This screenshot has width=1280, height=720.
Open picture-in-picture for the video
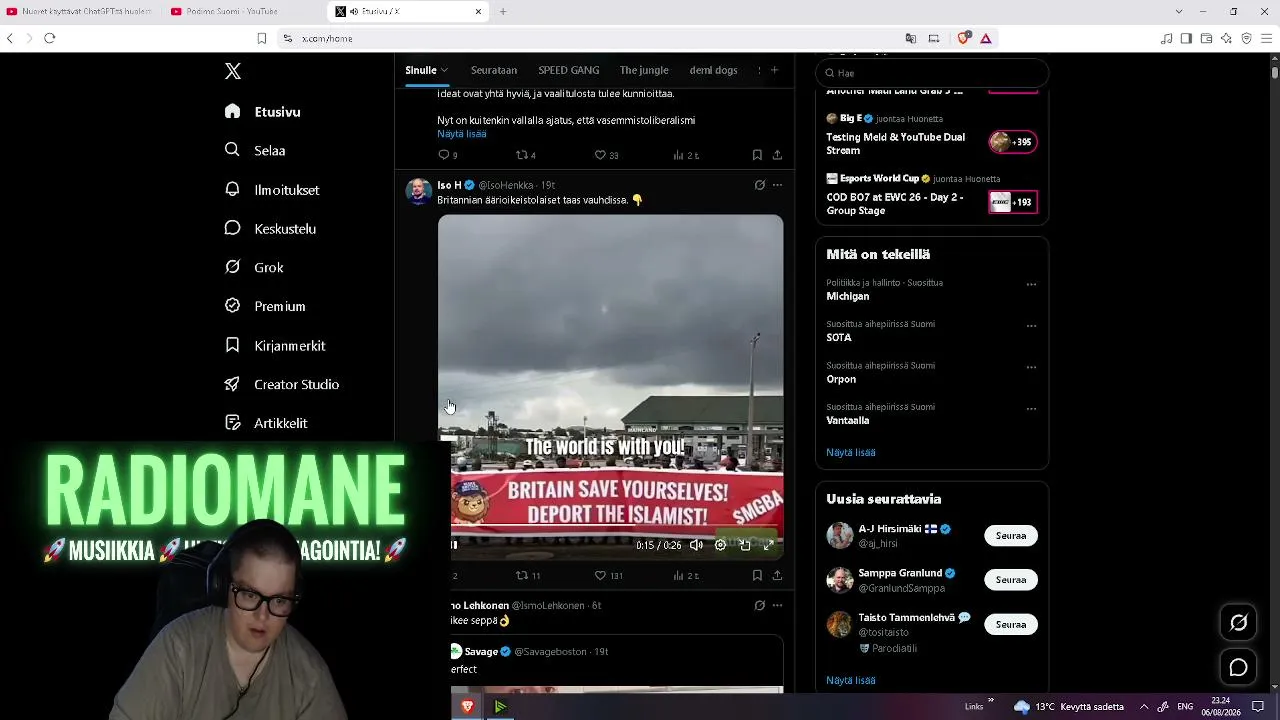[745, 545]
